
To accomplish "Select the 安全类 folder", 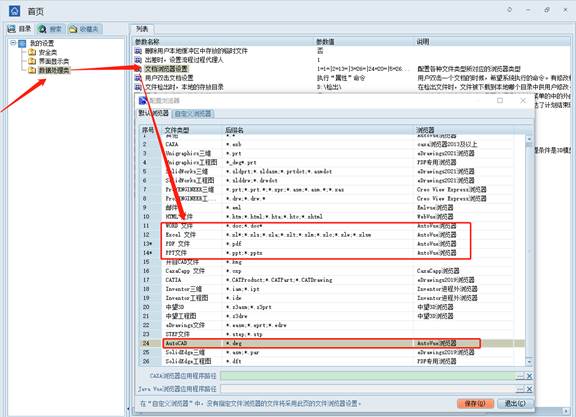I will (48, 52).
